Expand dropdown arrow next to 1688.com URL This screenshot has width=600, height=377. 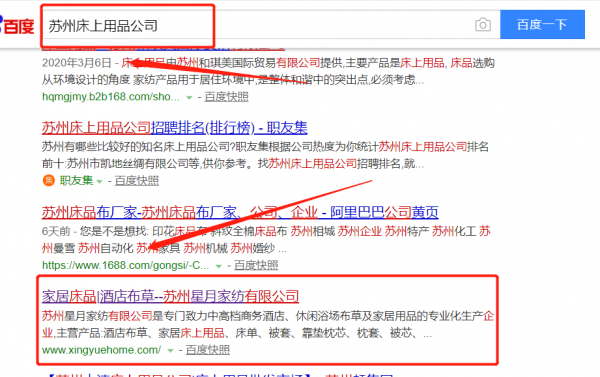(x=218, y=266)
